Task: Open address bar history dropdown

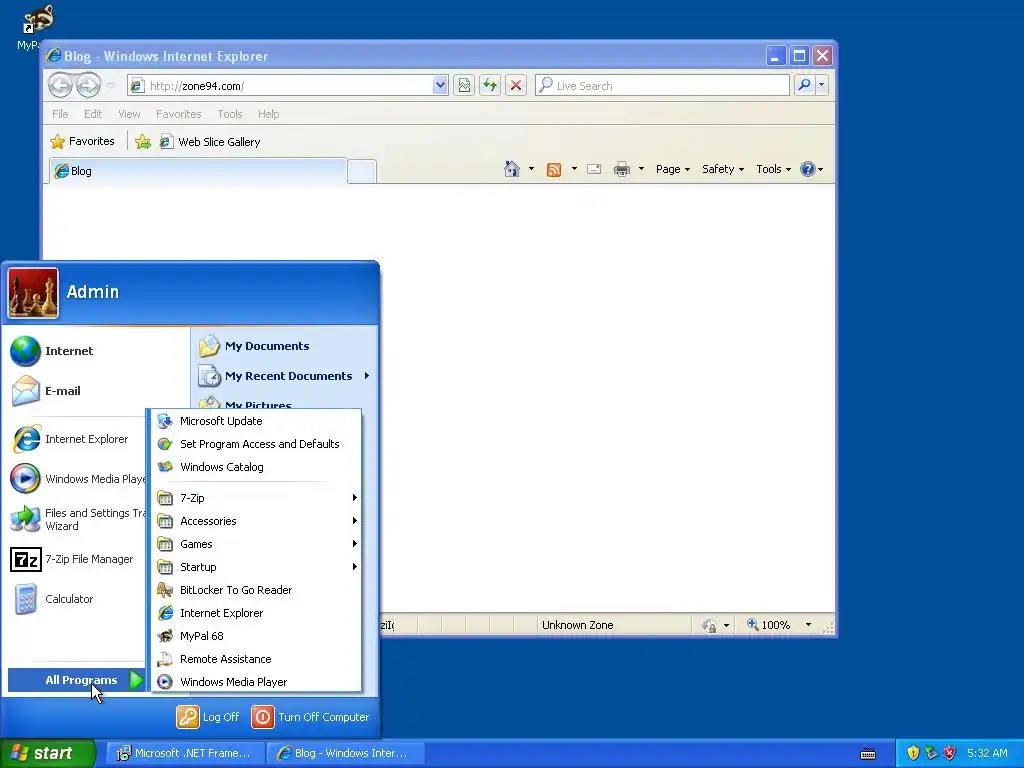Action: tap(440, 85)
